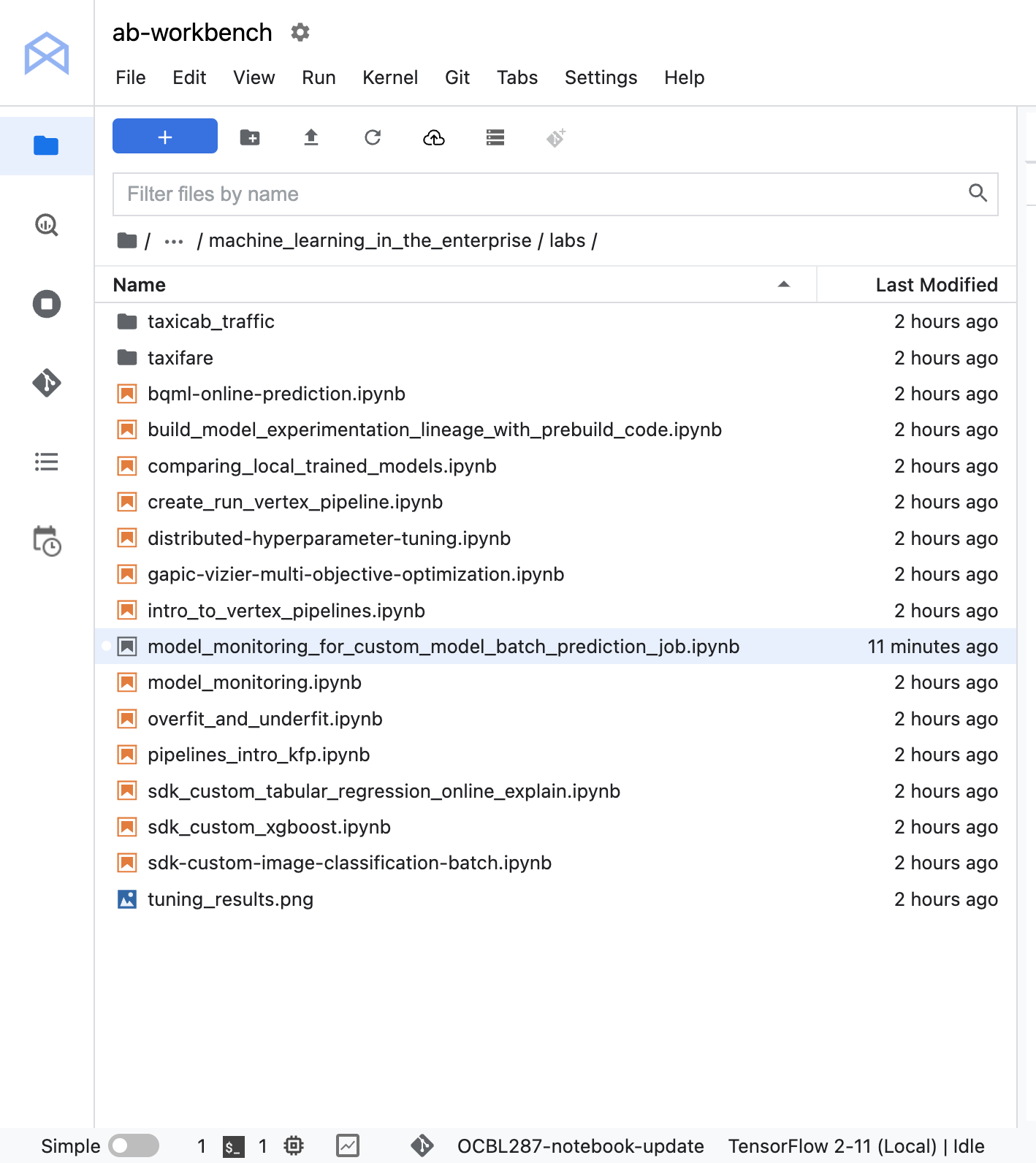Open the taxicab_traffic folder
The height and width of the screenshot is (1163, 1036).
click(x=210, y=321)
